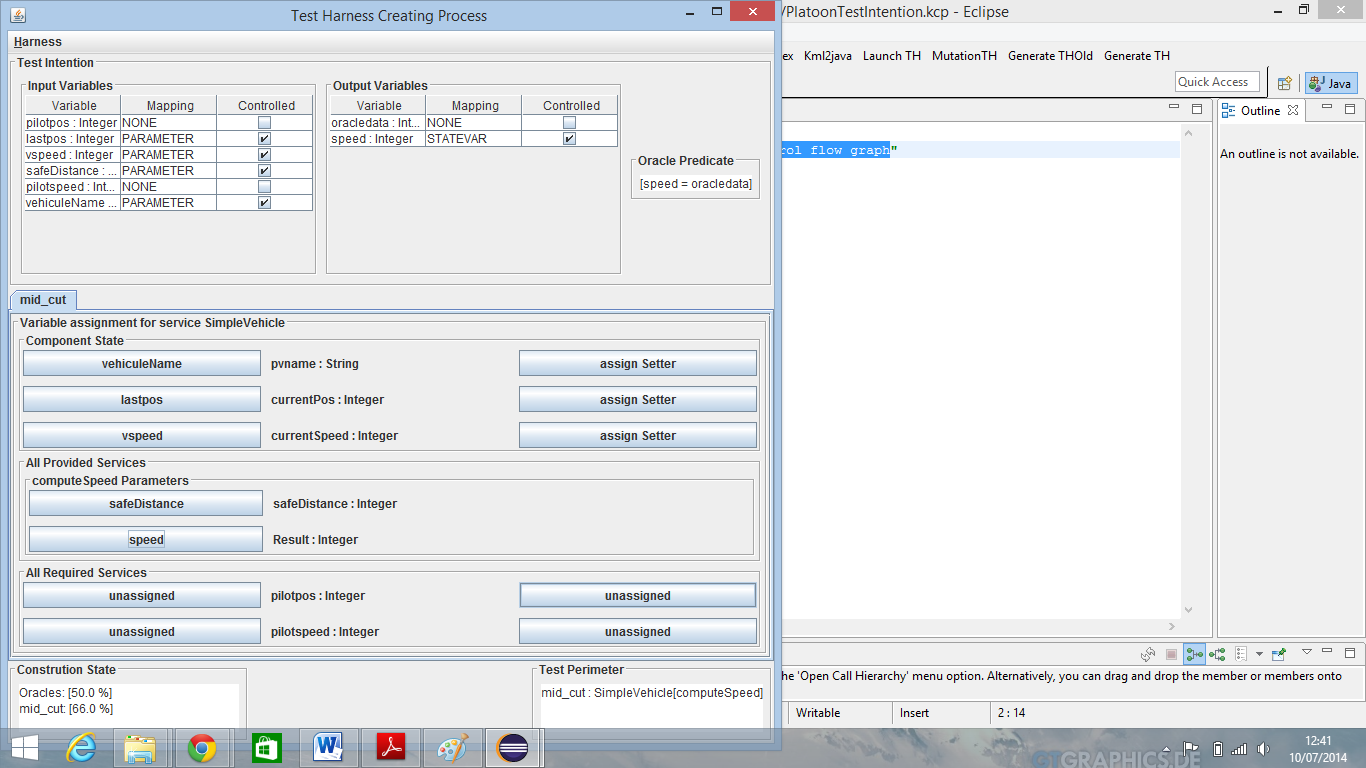Select the mid_cut tab
This screenshot has width=1366, height=768.
(x=43, y=300)
